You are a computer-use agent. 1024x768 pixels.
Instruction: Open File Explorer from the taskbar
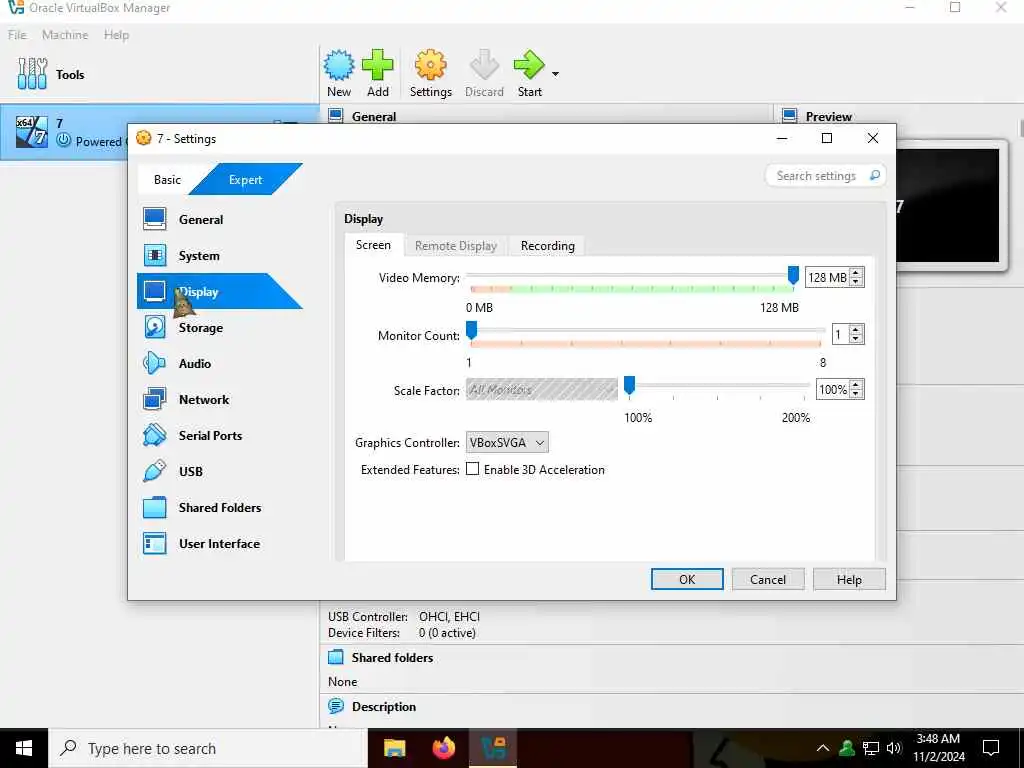point(394,748)
